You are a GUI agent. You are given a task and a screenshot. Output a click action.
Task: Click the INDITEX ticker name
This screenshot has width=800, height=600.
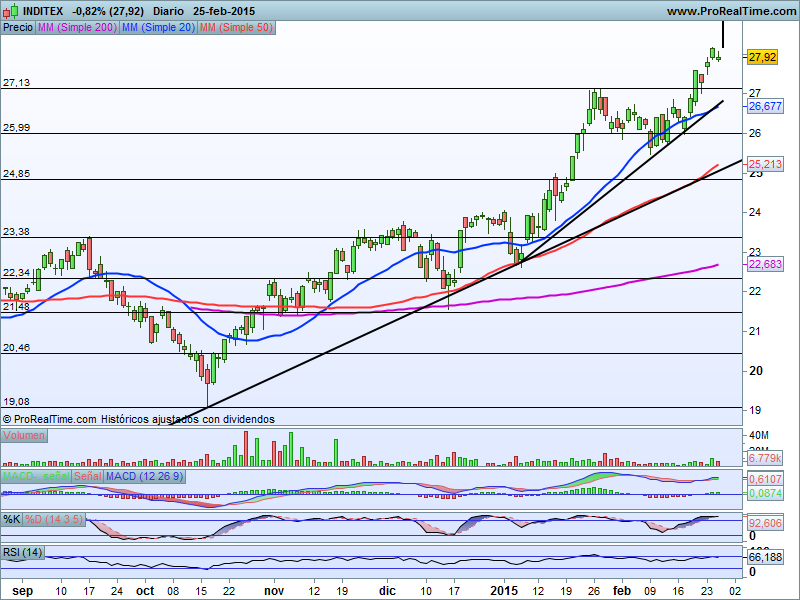[44, 11]
